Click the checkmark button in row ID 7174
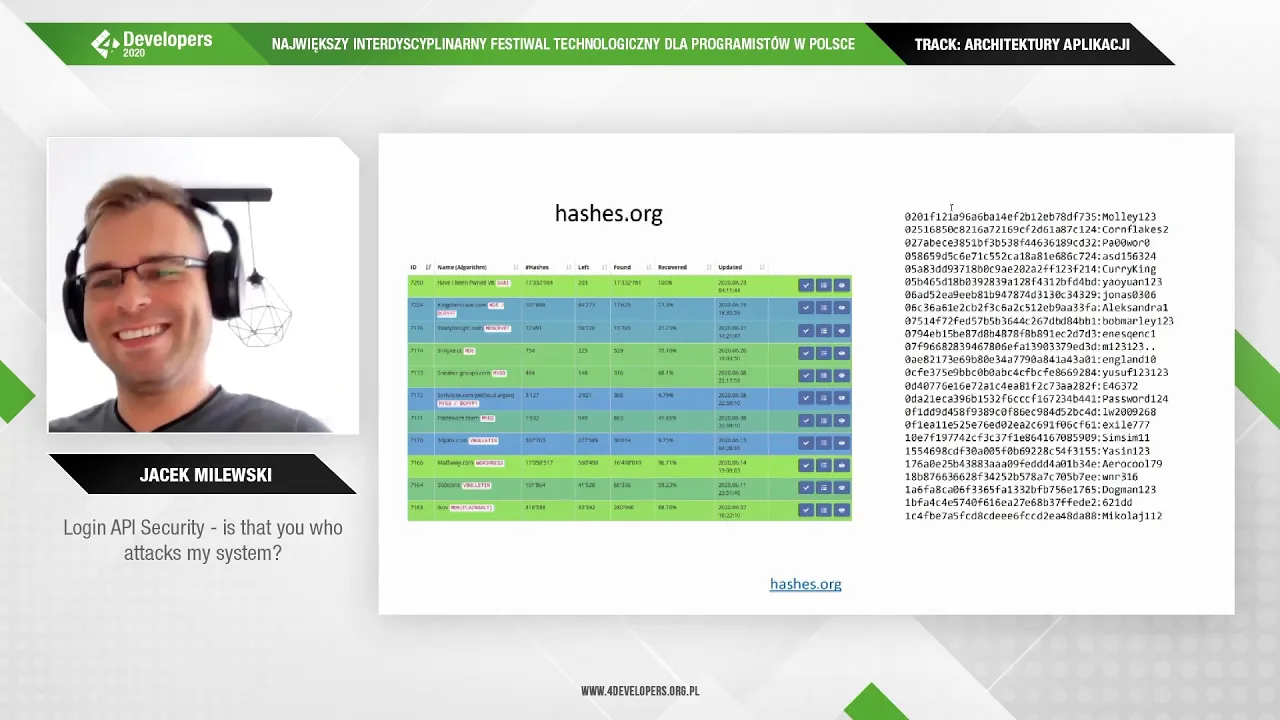The width and height of the screenshot is (1280, 720). 806,353
